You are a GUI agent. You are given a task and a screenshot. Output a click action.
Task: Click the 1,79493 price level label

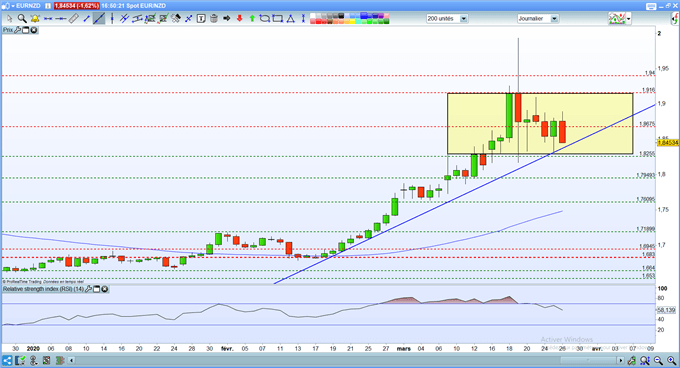646,175
